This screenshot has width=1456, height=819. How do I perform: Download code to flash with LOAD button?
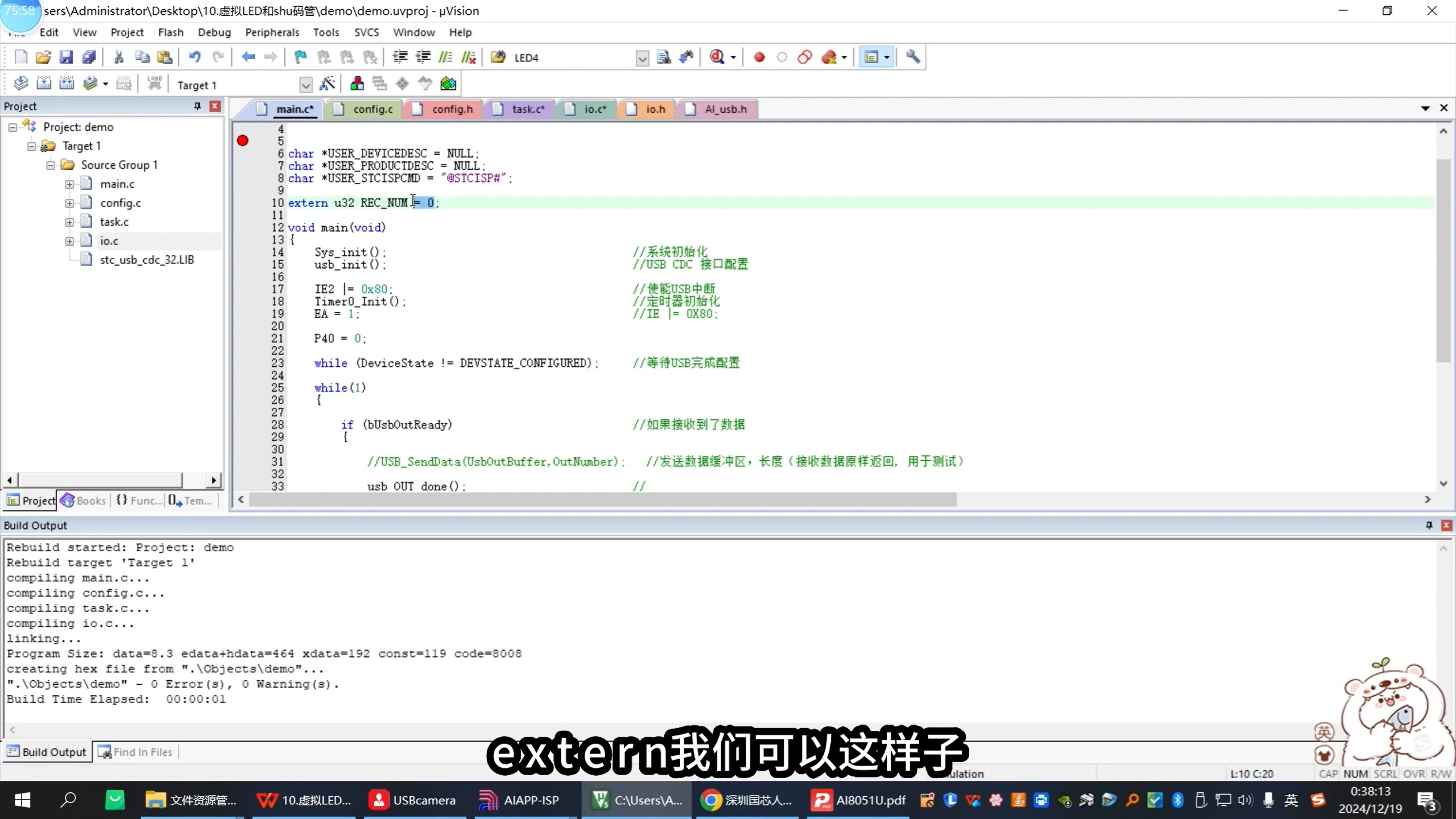click(x=154, y=83)
